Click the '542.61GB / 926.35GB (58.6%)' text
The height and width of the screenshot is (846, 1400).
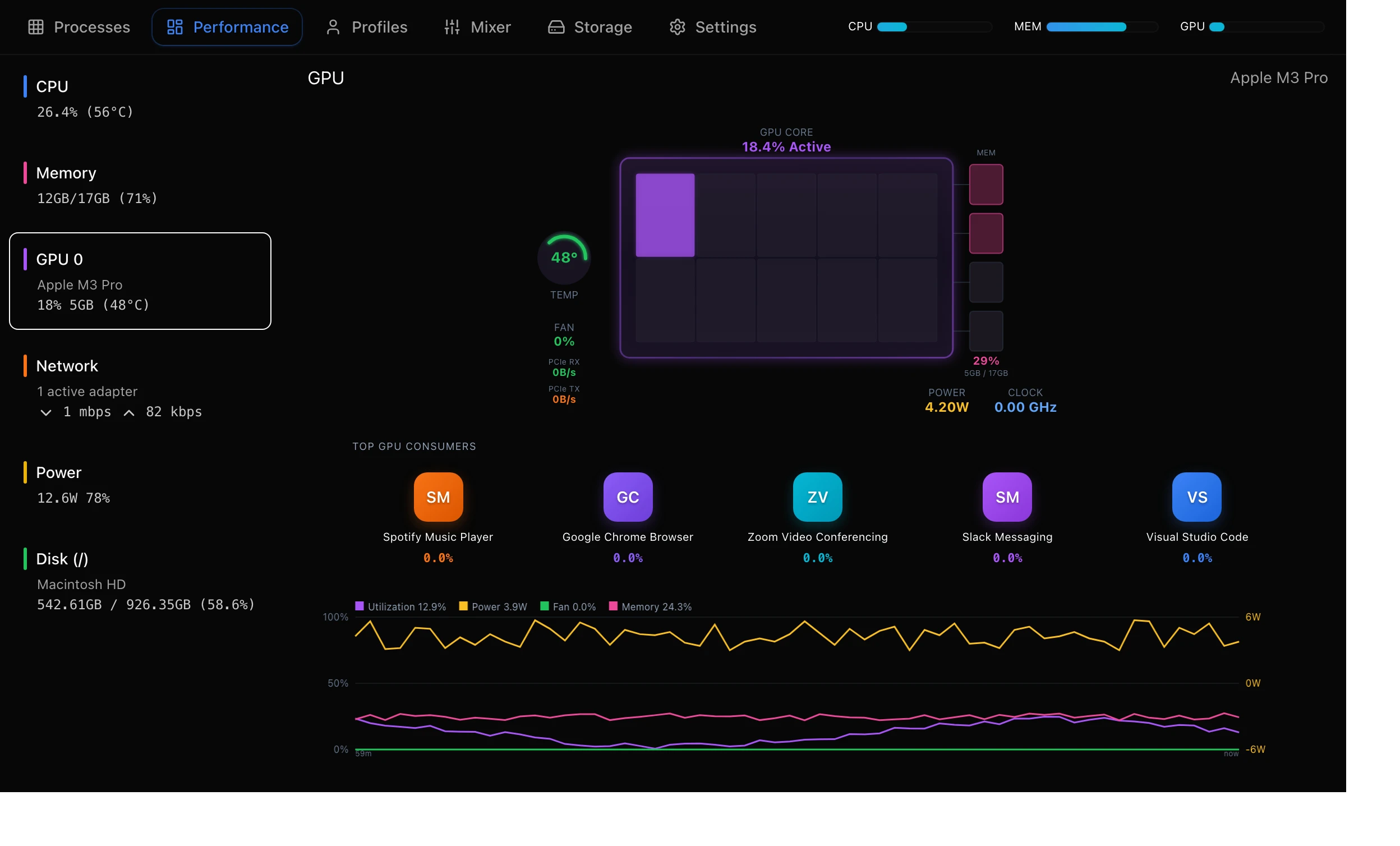(x=146, y=605)
